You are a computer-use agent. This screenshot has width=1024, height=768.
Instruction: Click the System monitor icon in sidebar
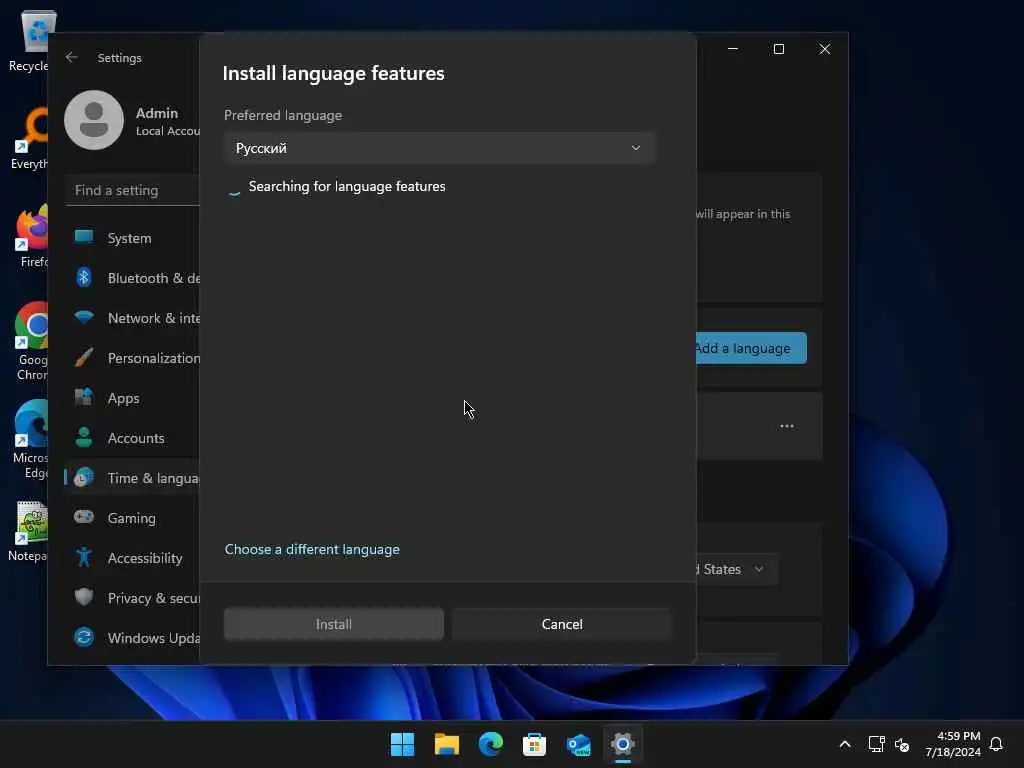coord(84,236)
